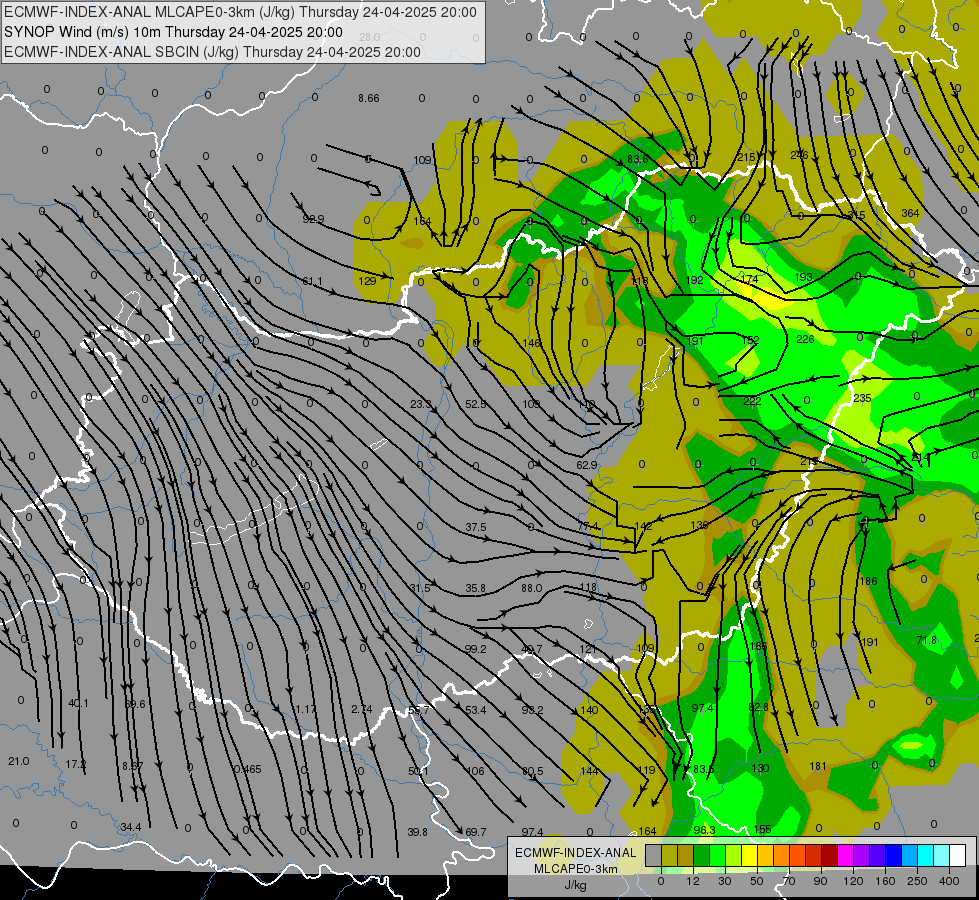Select the gray legend swatch
The width and height of the screenshot is (979, 900).
point(653,856)
